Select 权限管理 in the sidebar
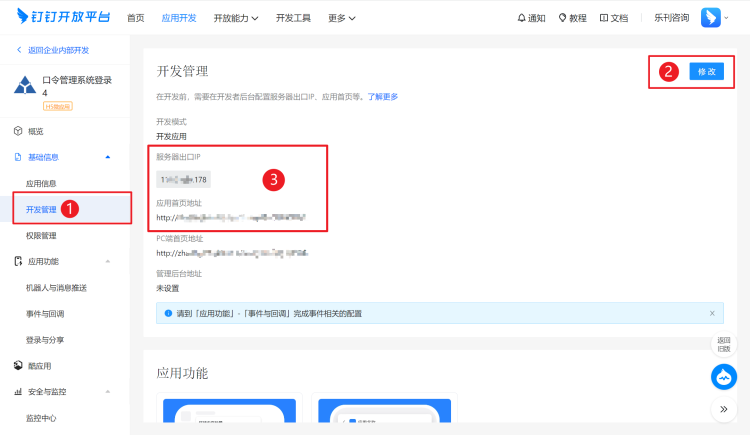 [x=41, y=235]
